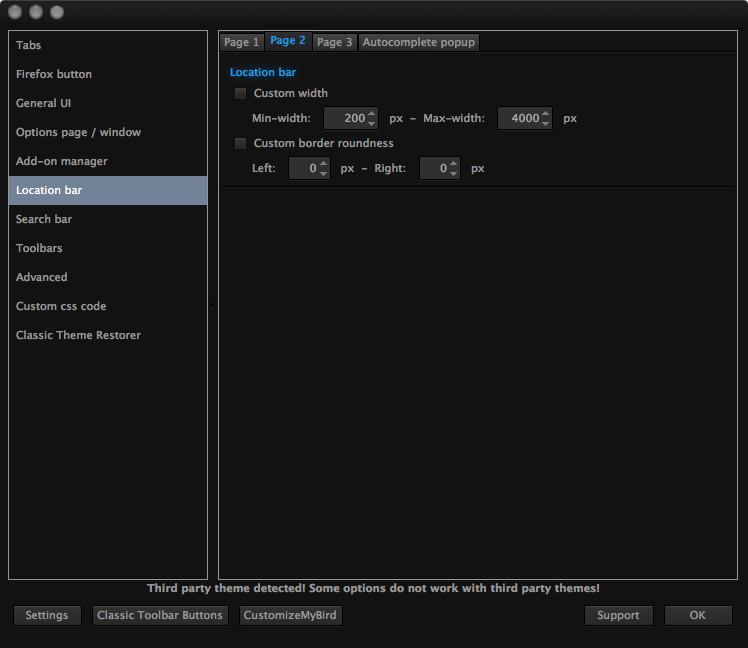The width and height of the screenshot is (748, 648).
Task: Increase Max-width value with up arrow
Action: (x=546, y=113)
